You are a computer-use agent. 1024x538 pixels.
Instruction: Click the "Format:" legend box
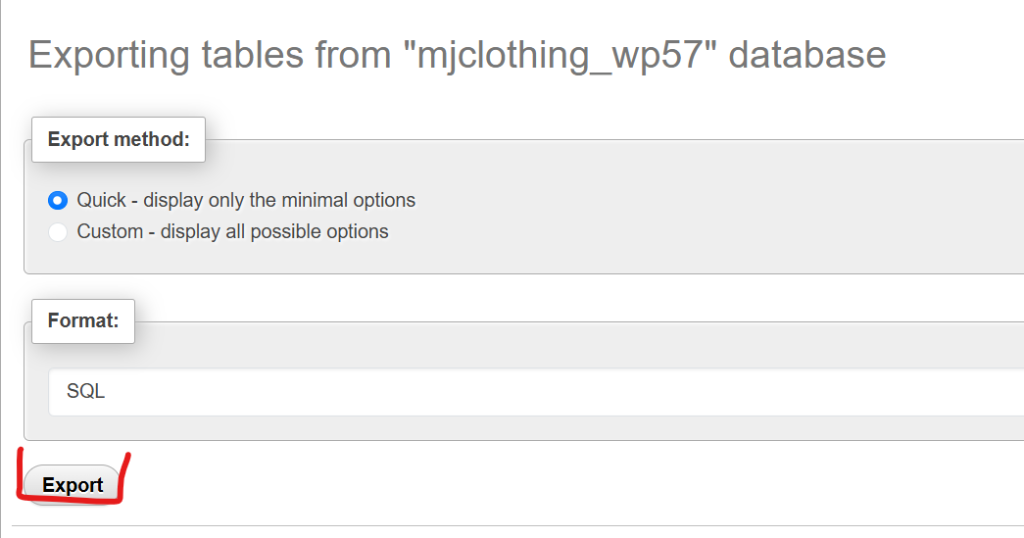coord(83,321)
